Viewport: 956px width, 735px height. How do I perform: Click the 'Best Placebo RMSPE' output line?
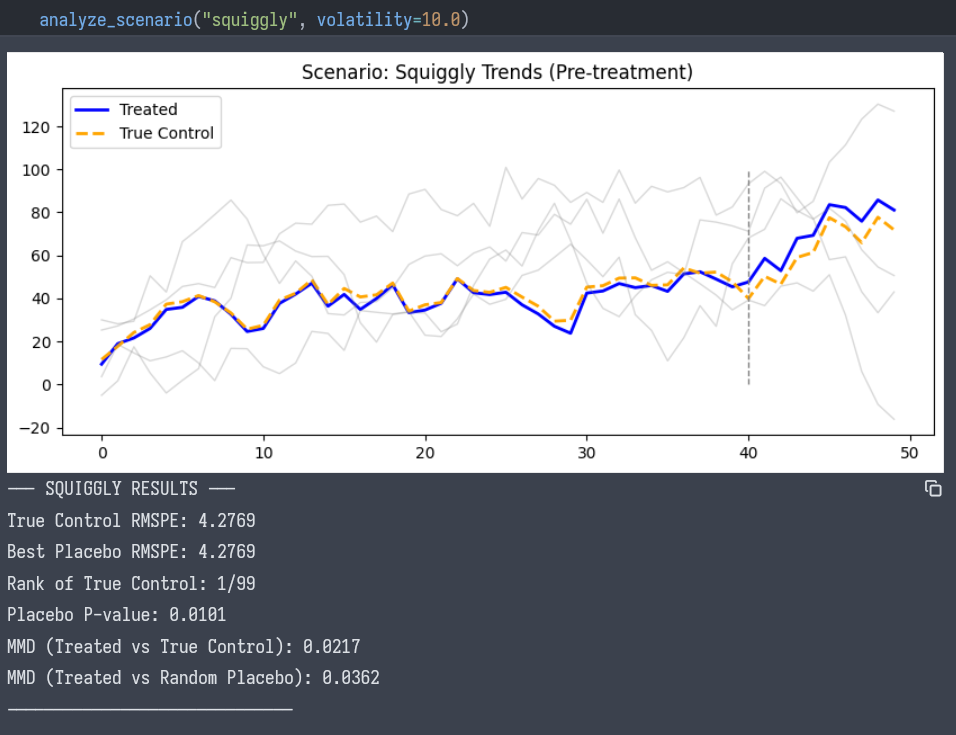point(131,552)
